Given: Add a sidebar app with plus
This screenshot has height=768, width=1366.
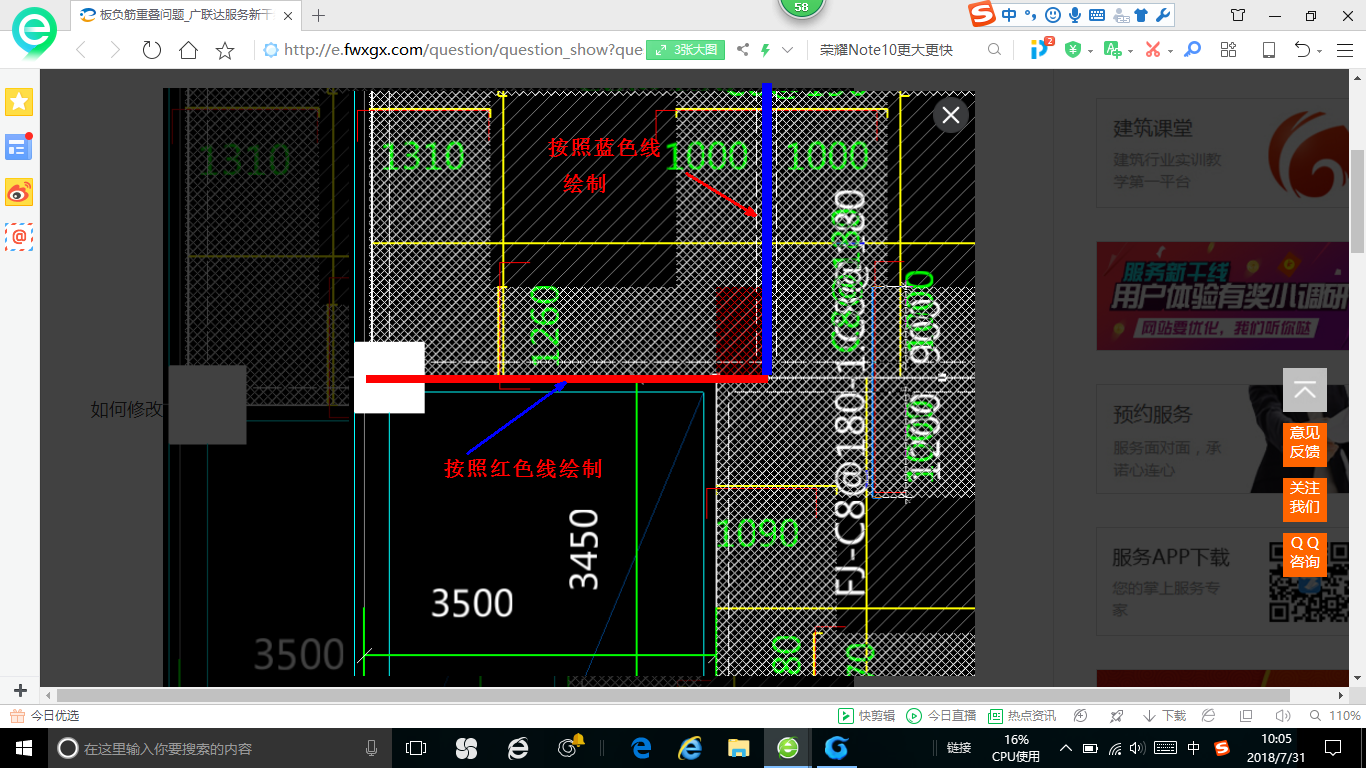Looking at the screenshot, I should click(20, 691).
